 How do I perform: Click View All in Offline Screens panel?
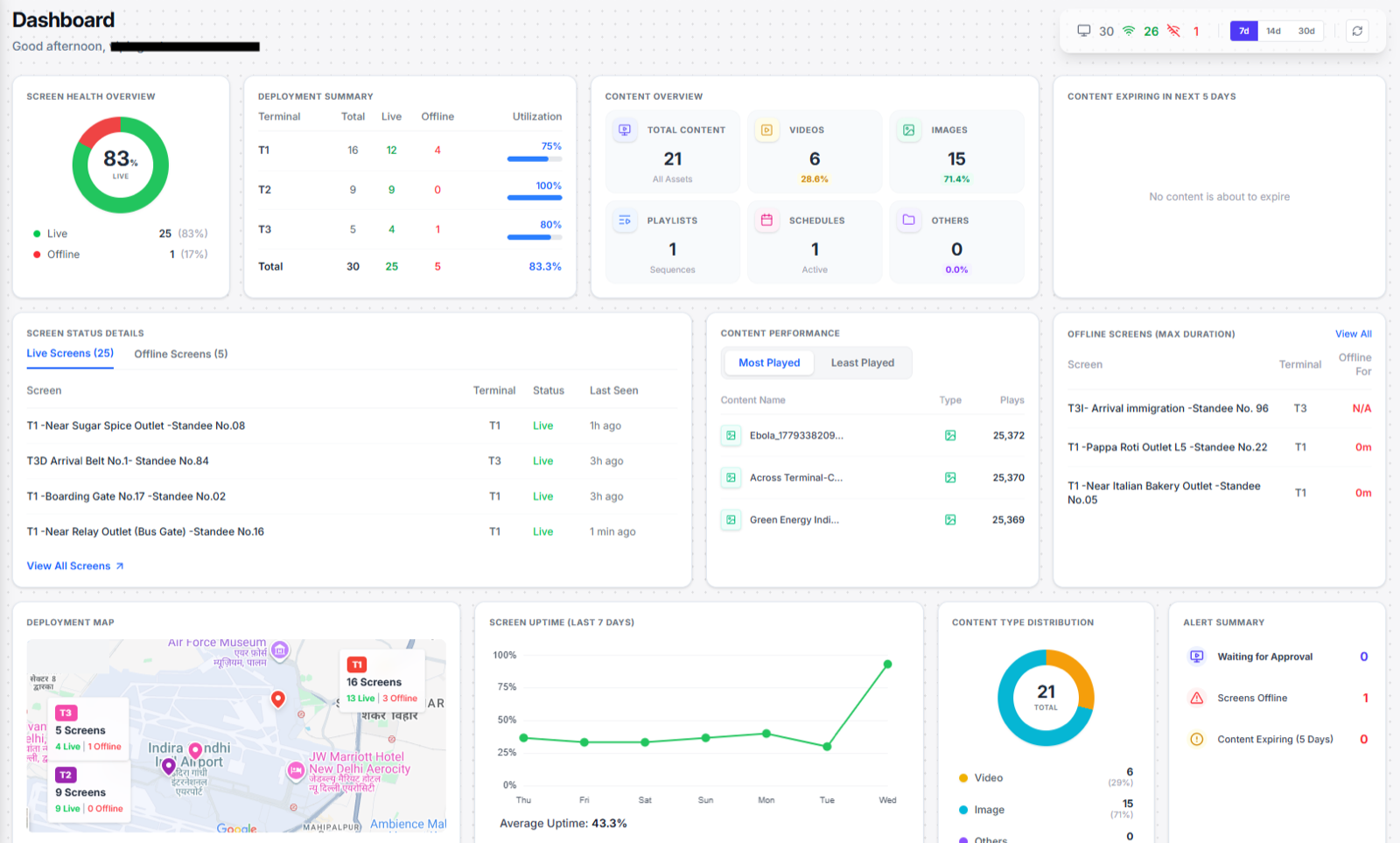[1353, 334]
